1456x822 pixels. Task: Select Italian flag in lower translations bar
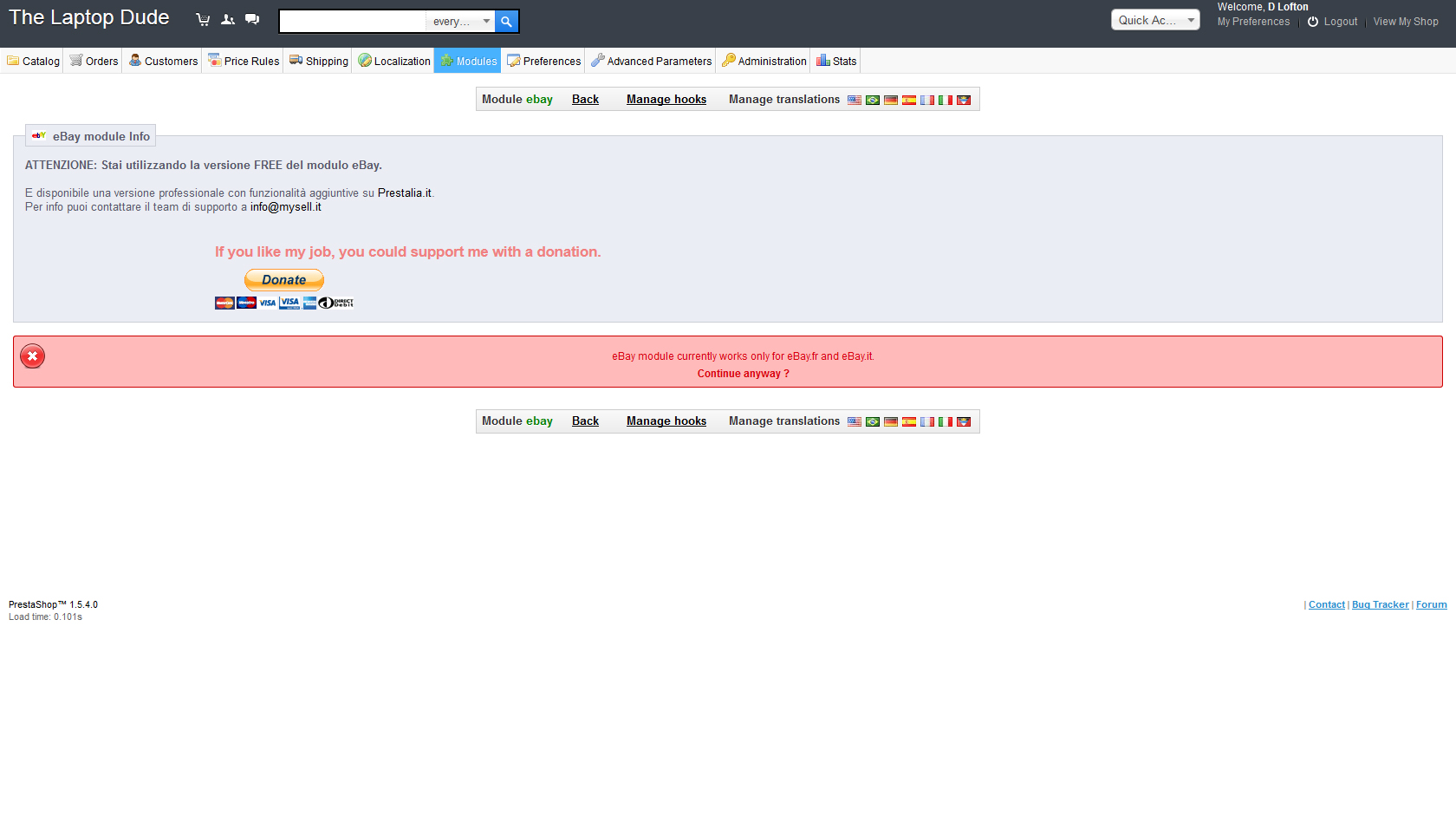click(946, 422)
